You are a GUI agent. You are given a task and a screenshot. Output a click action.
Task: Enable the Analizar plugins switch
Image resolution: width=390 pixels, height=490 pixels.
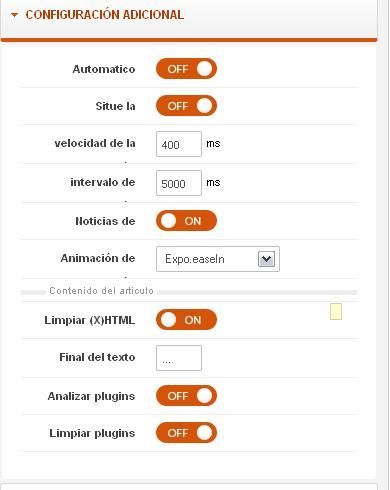pyautogui.click(x=186, y=396)
